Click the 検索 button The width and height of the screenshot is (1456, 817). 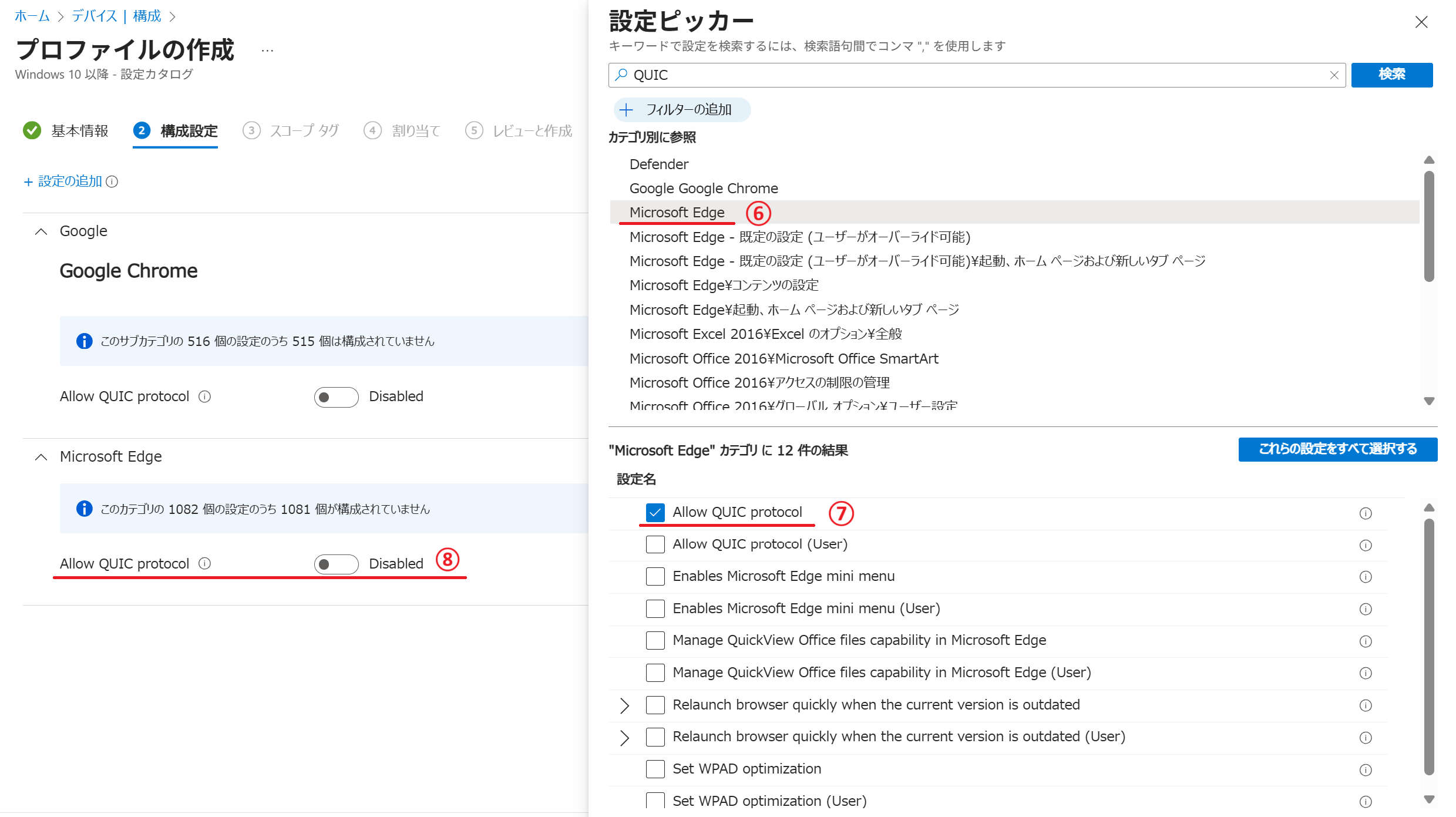click(1391, 75)
